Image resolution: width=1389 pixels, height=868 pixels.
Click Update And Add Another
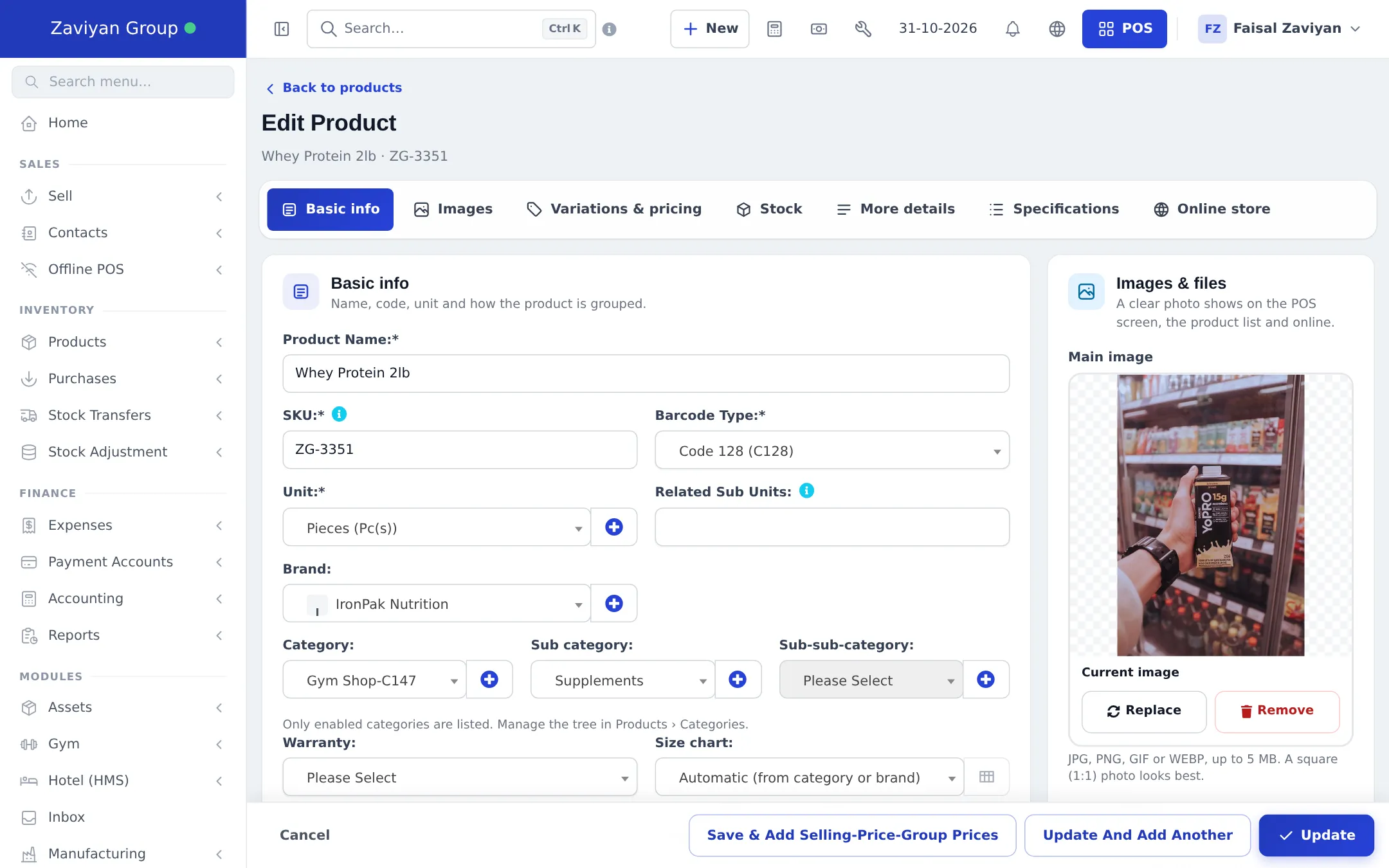click(x=1138, y=835)
